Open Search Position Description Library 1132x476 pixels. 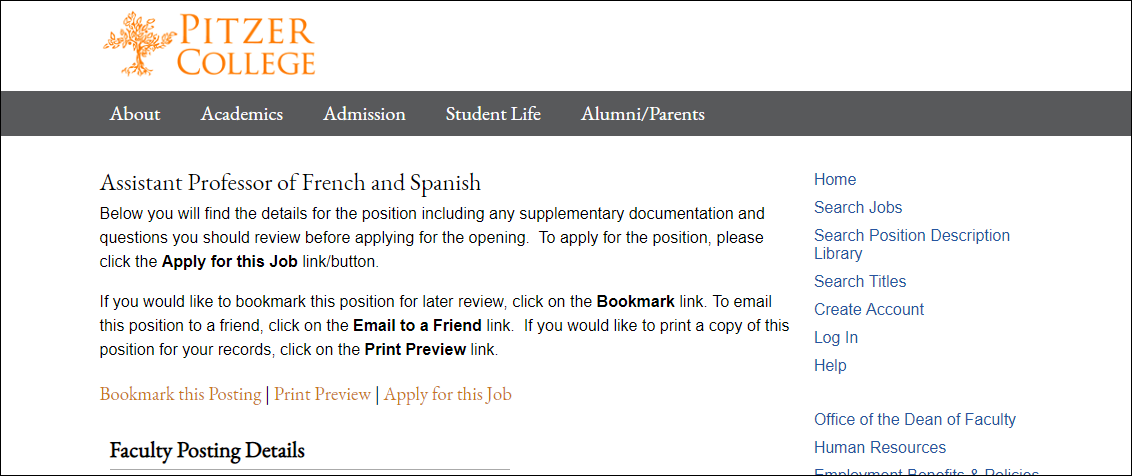click(x=912, y=244)
